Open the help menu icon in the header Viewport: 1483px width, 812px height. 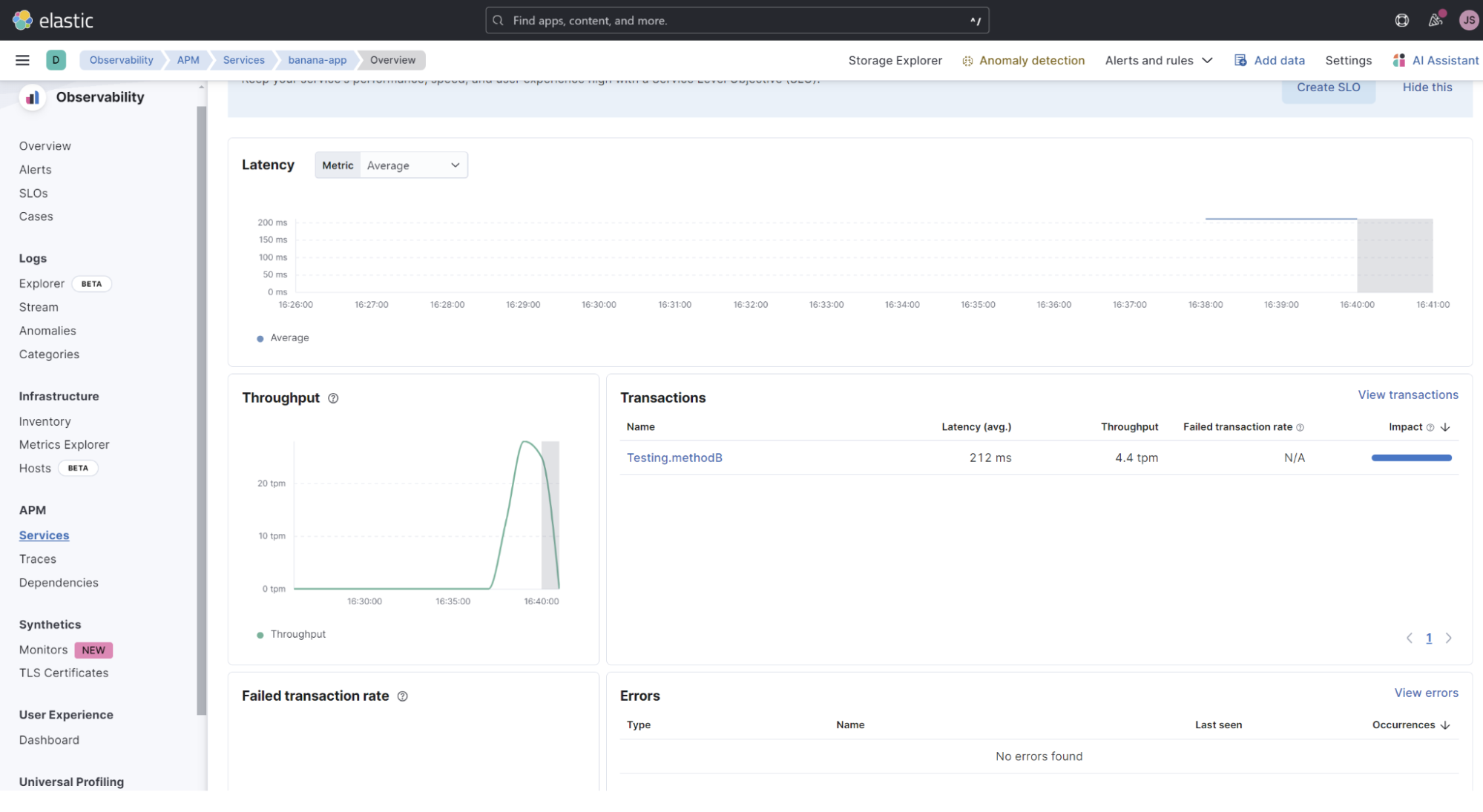[1401, 20]
